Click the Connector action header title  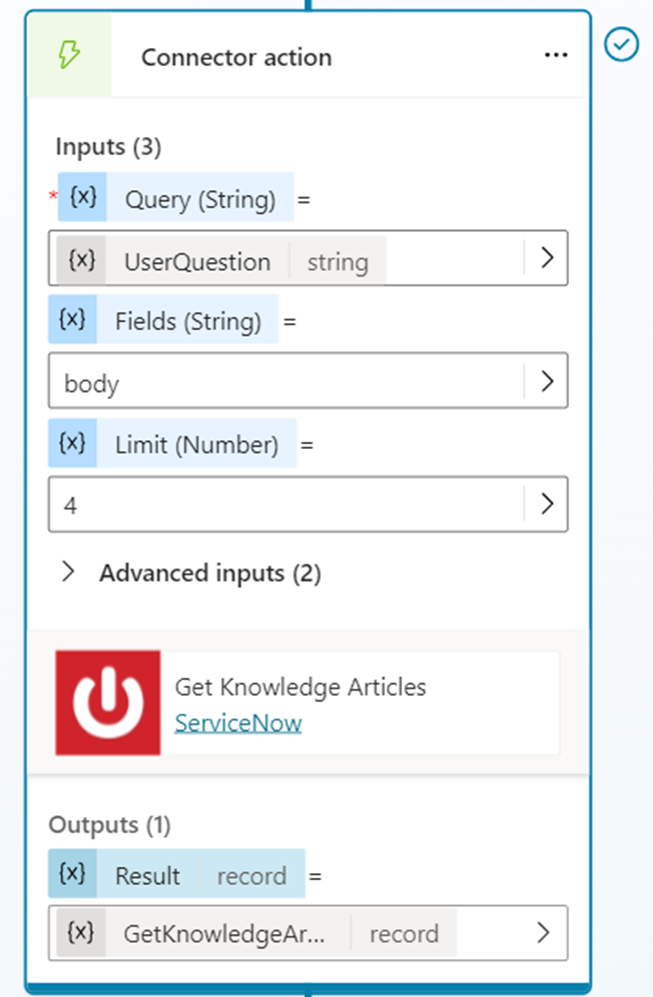(x=236, y=57)
